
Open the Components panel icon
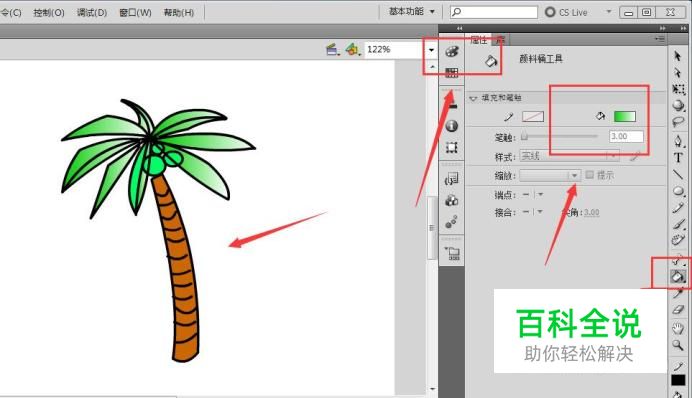451,201
